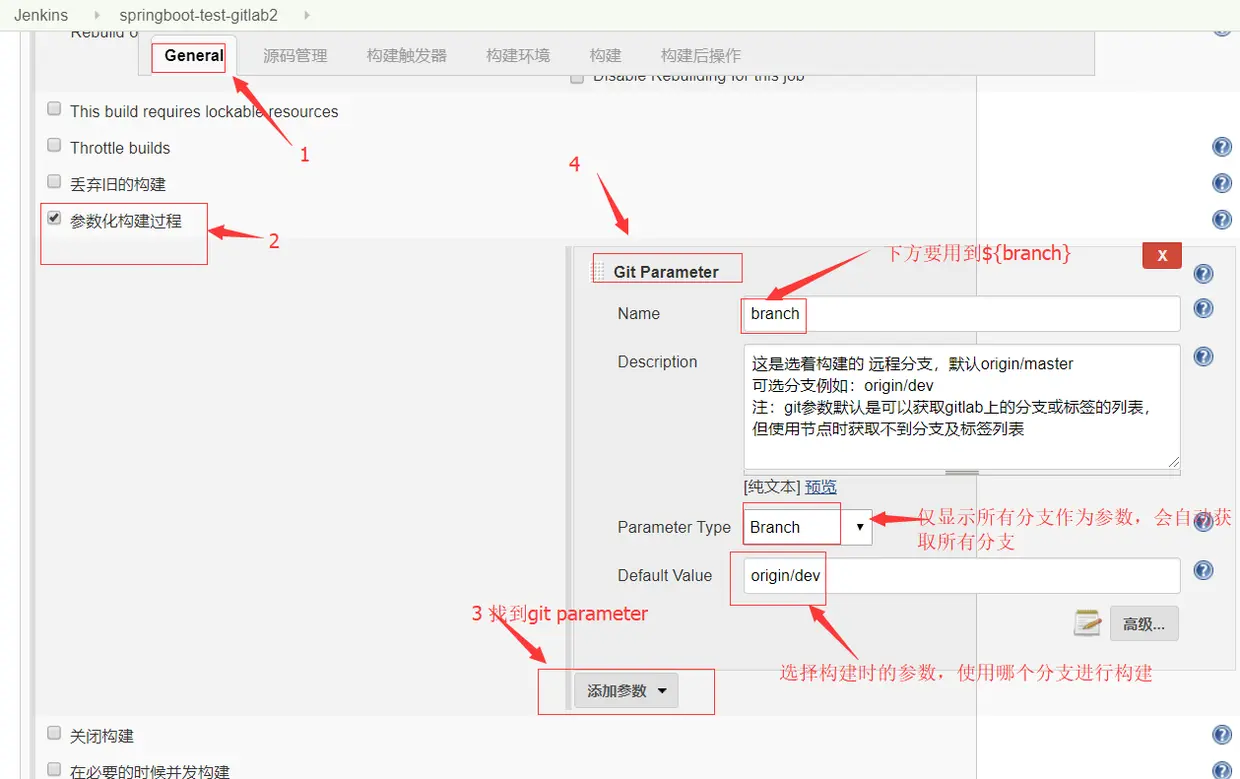Click the 预览 link under Description
Screen dimensions: 1240x779
(x=819, y=487)
